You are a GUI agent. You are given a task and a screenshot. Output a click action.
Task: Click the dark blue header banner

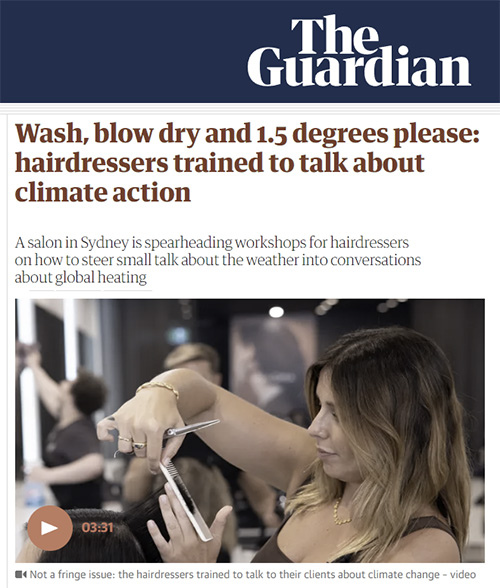250,51
